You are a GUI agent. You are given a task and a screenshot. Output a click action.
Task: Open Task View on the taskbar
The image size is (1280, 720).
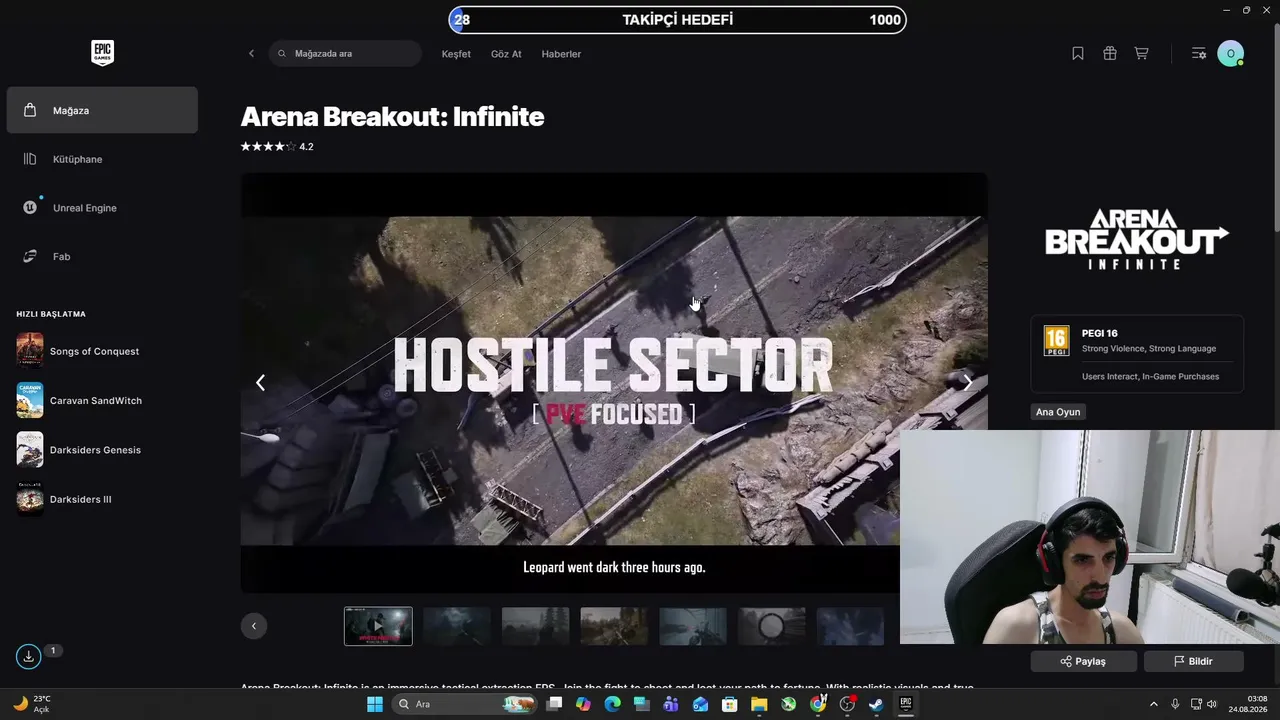[555, 704]
